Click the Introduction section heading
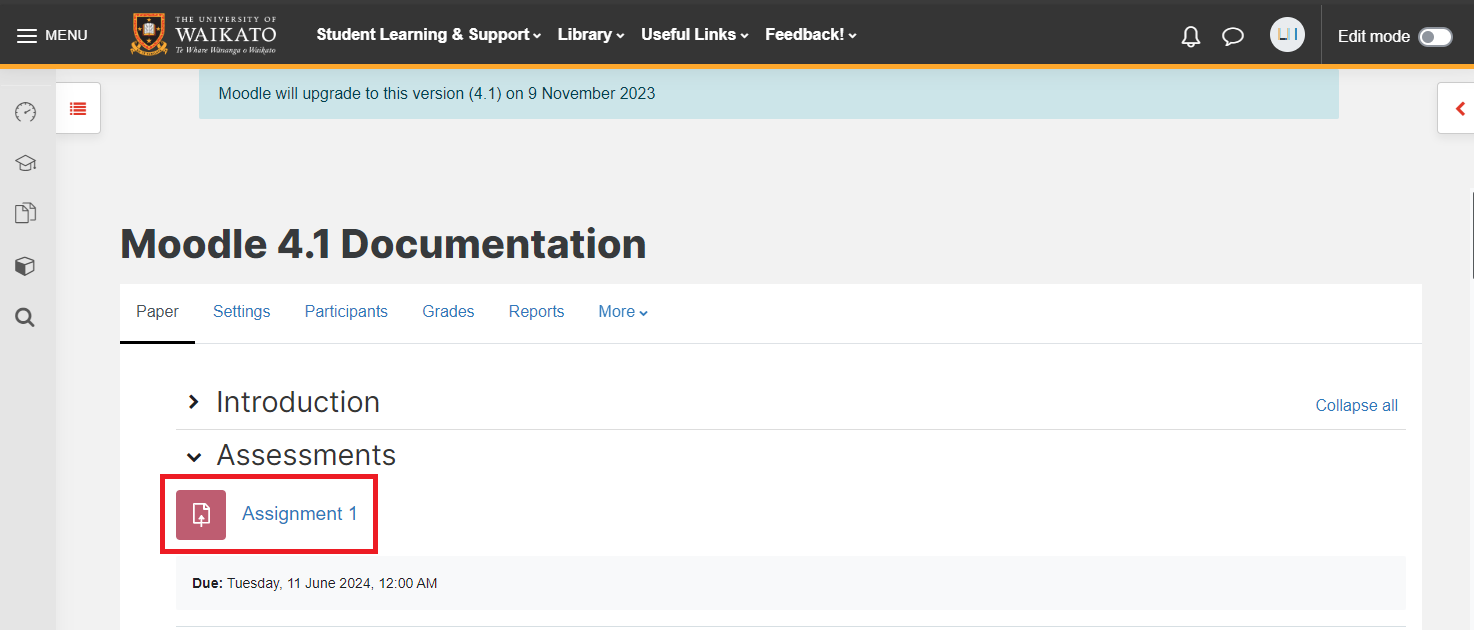The image size is (1476, 634). pyautogui.click(x=298, y=402)
